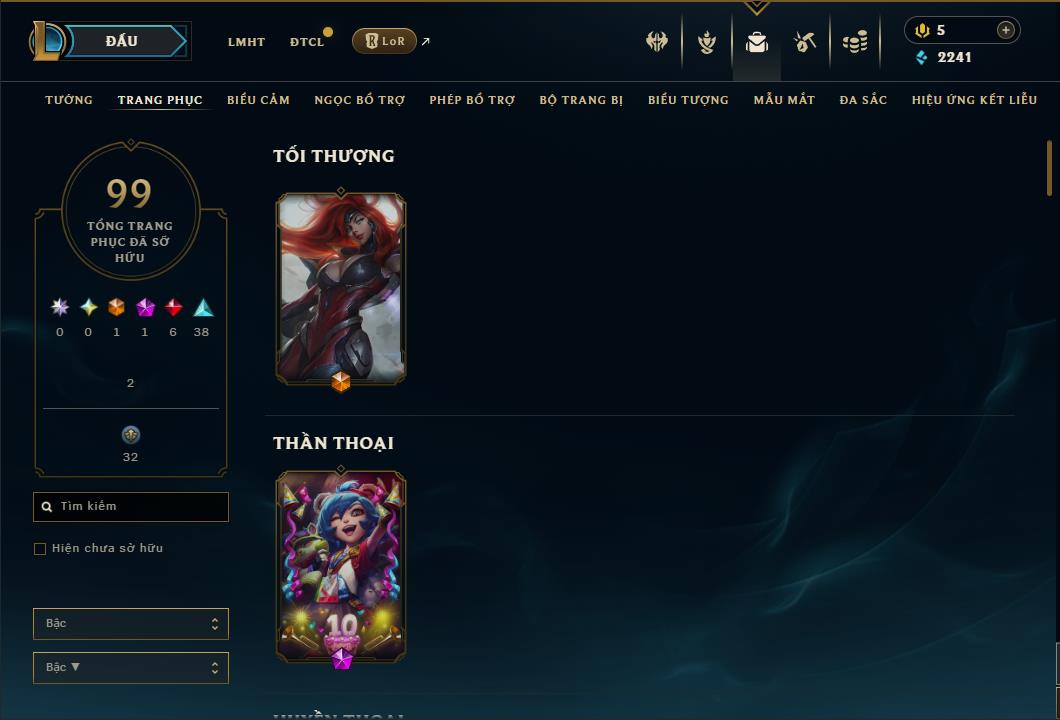Open the LoR external link button
The height and width of the screenshot is (720, 1060).
click(384, 41)
